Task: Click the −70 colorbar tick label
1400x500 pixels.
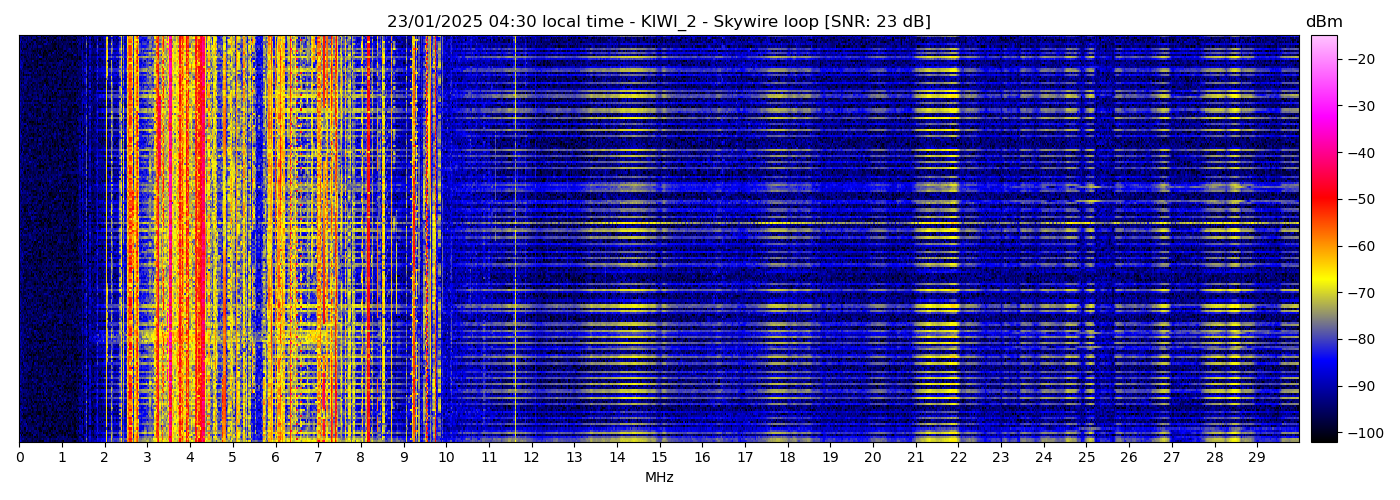Action: tap(1360, 293)
